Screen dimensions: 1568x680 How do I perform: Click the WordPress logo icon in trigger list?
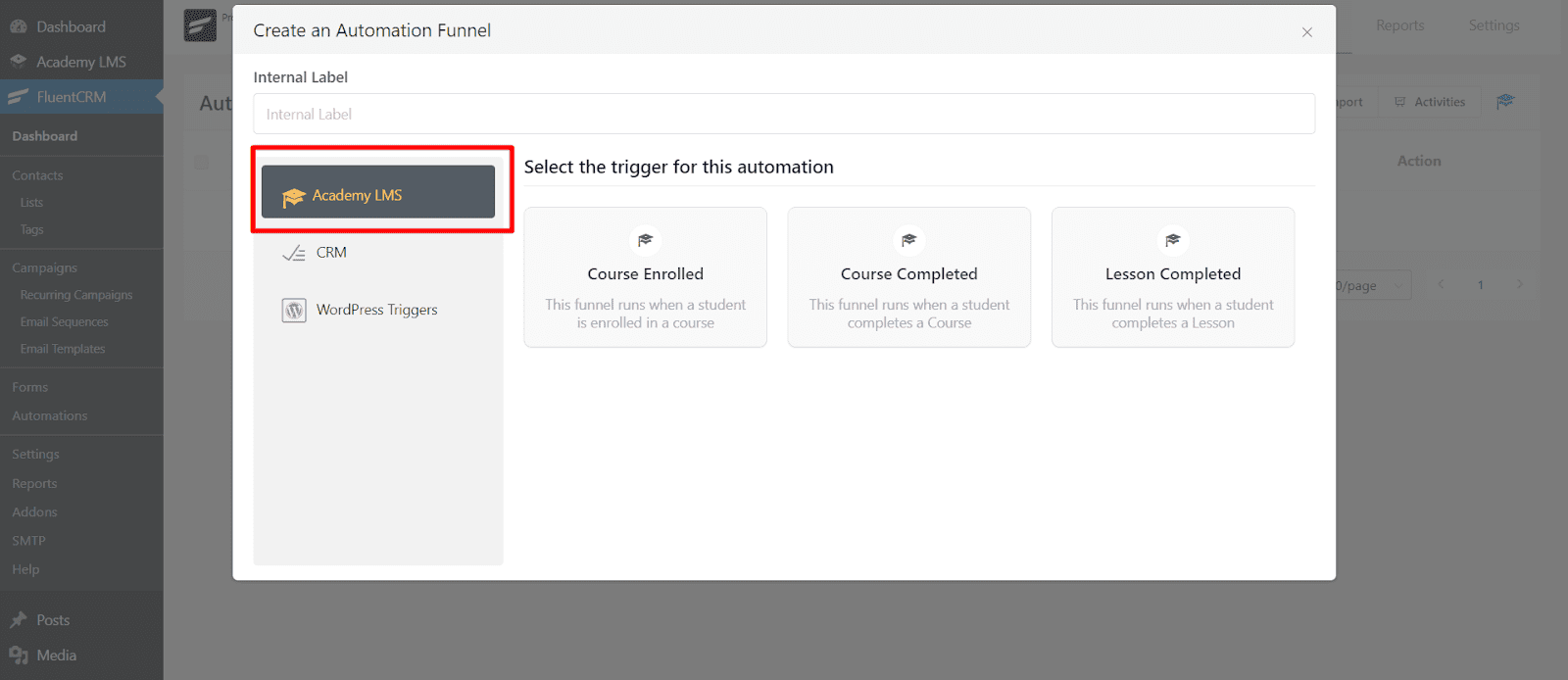pos(294,311)
